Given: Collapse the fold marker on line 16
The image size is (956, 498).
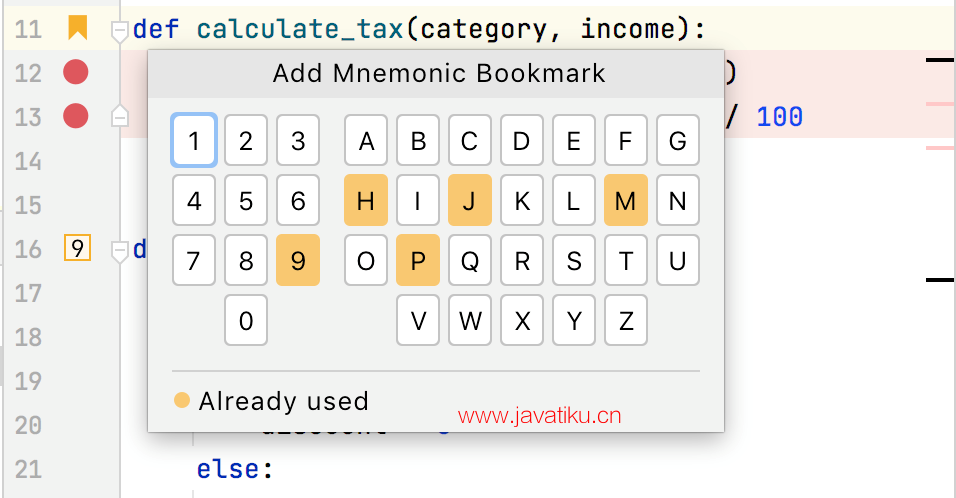Looking at the screenshot, I should point(119,250).
